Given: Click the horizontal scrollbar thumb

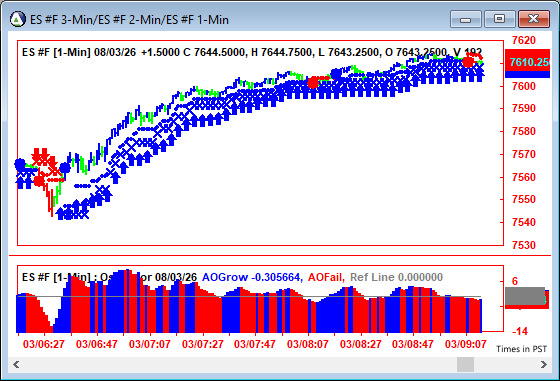Looking at the screenshot, I should pos(466,365).
